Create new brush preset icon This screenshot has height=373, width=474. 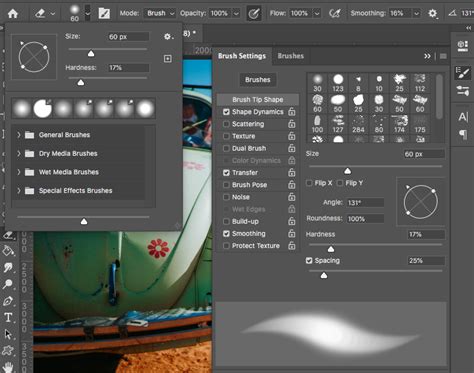click(x=168, y=59)
